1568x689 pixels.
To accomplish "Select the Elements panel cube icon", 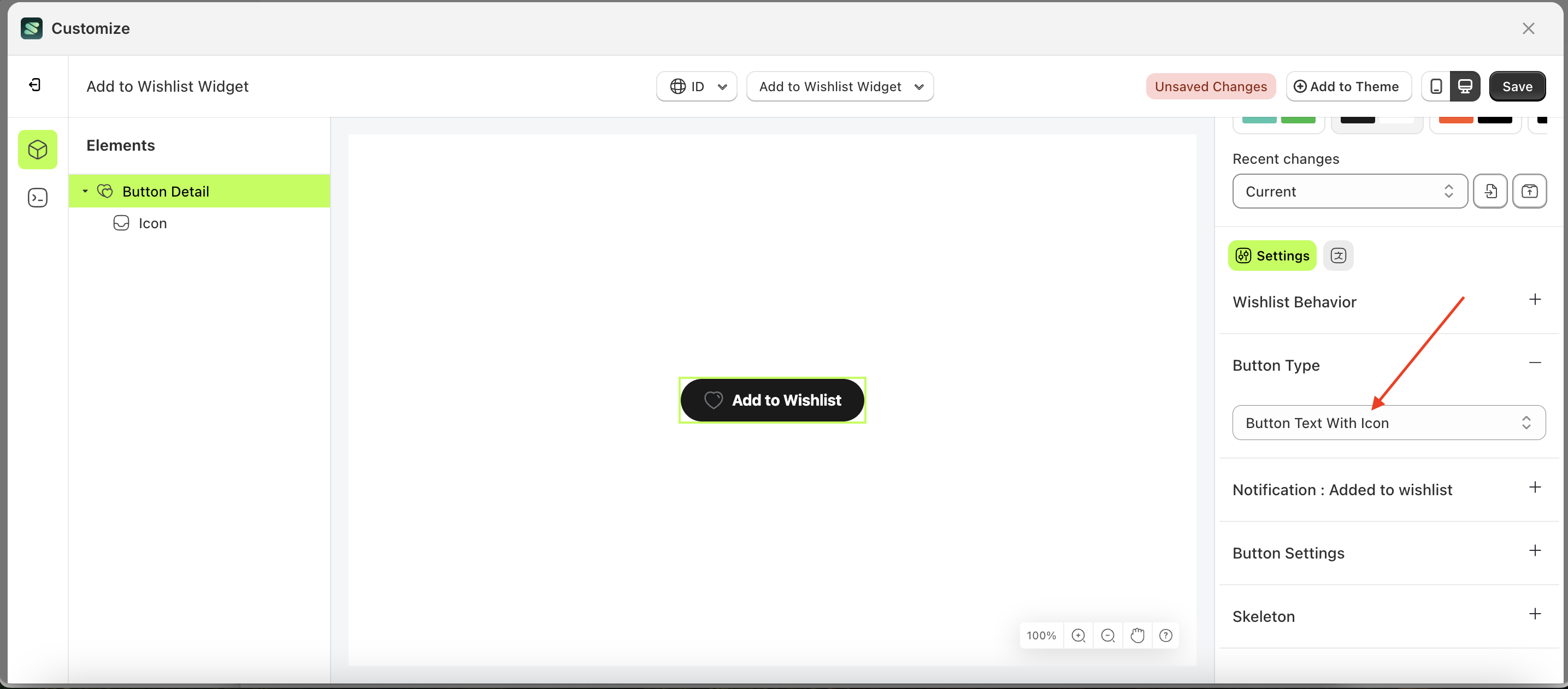I will [37, 150].
